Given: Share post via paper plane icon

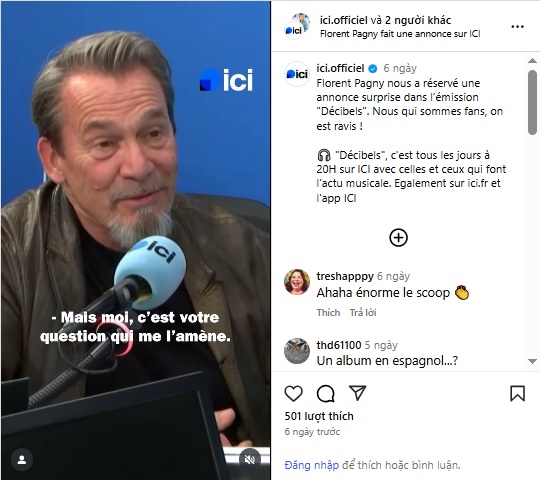Looking at the screenshot, I should (357, 393).
